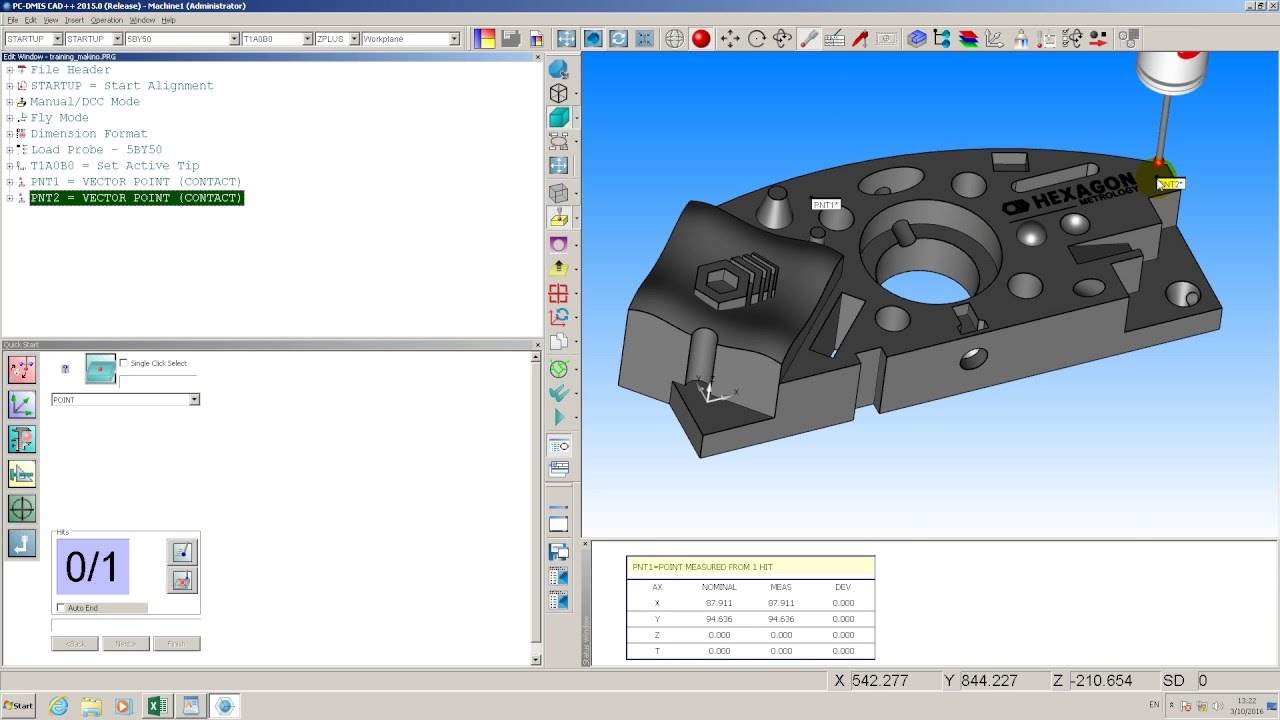1280x720 pixels.
Task: Open the Help menu
Action: (x=168, y=20)
